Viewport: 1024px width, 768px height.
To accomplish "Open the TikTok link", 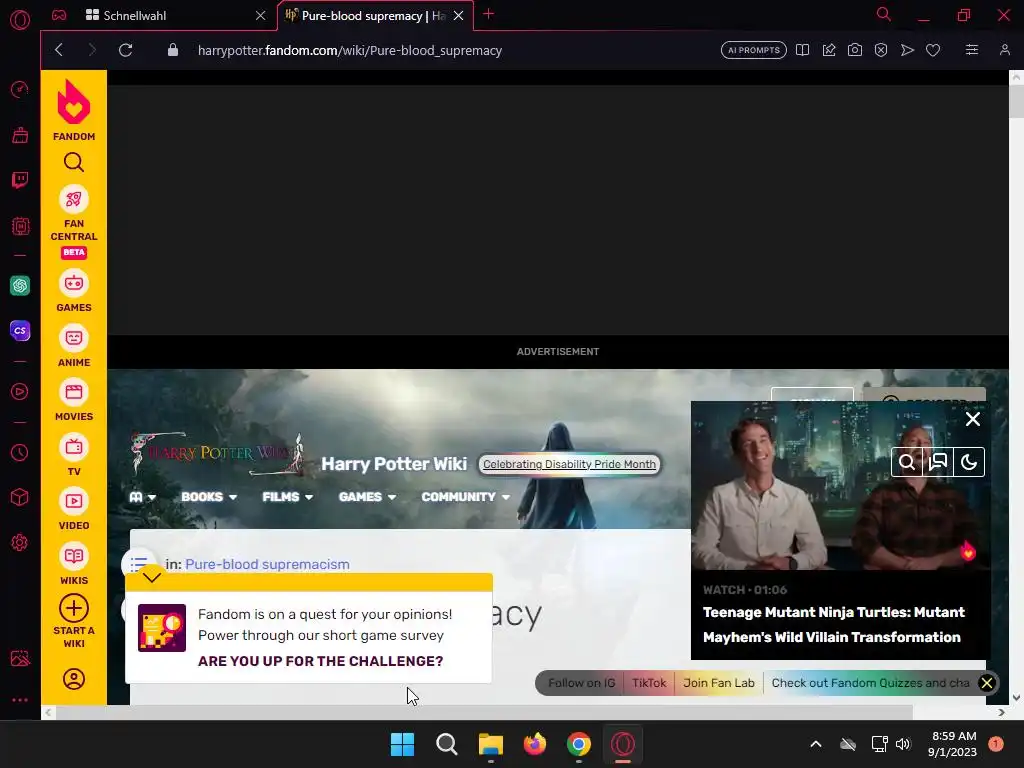I will pos(648,683).
